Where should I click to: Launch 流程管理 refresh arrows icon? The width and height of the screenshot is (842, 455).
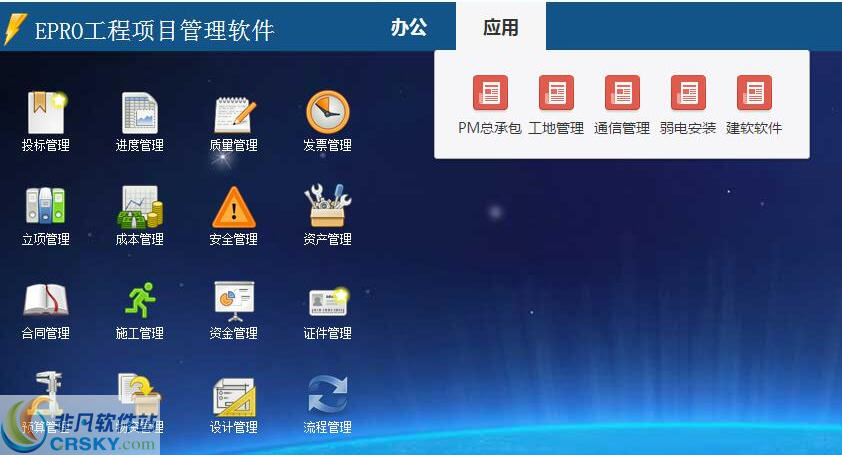click(x=328, y=394)
